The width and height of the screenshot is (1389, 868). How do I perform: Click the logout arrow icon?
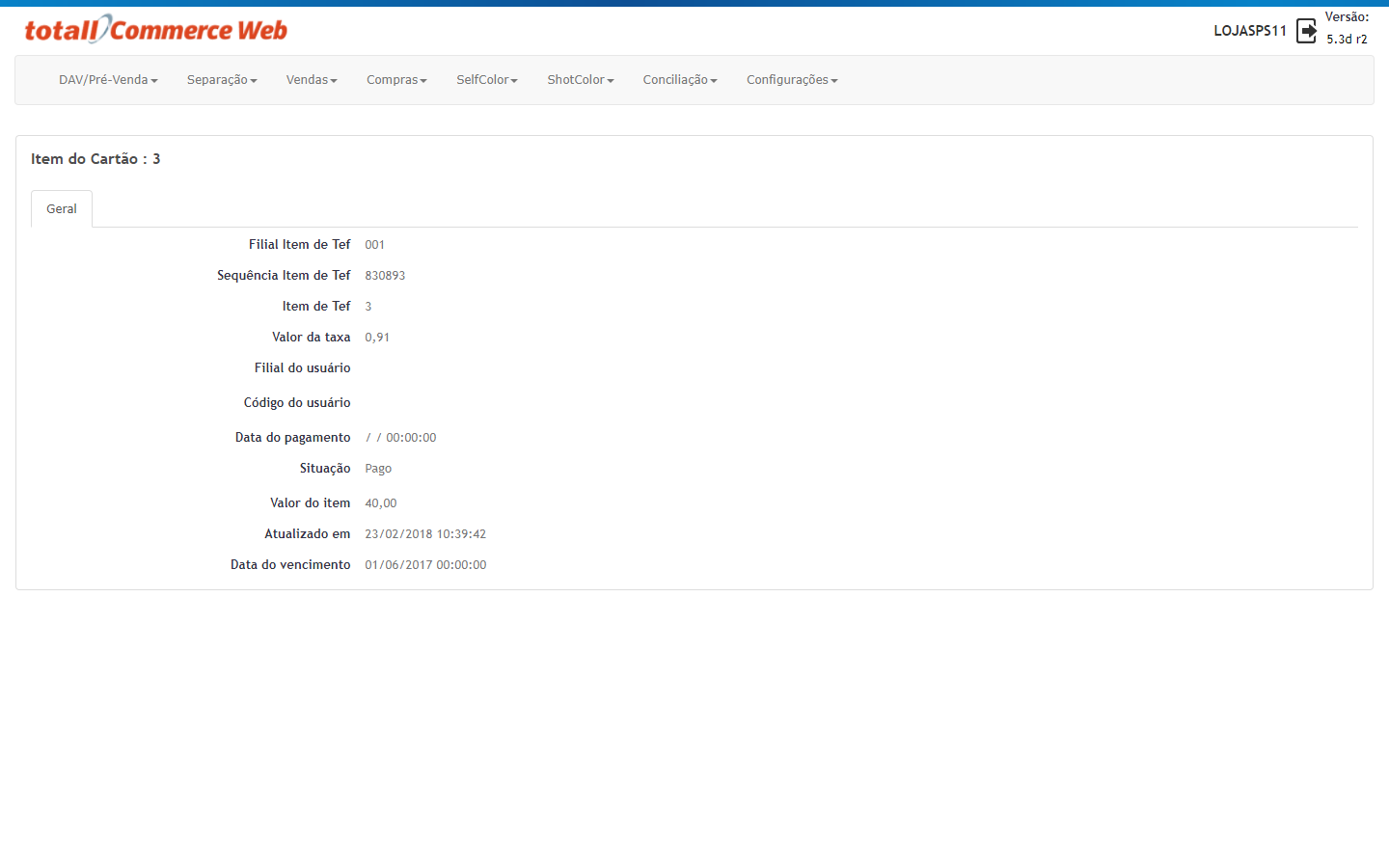(1306, 31)
